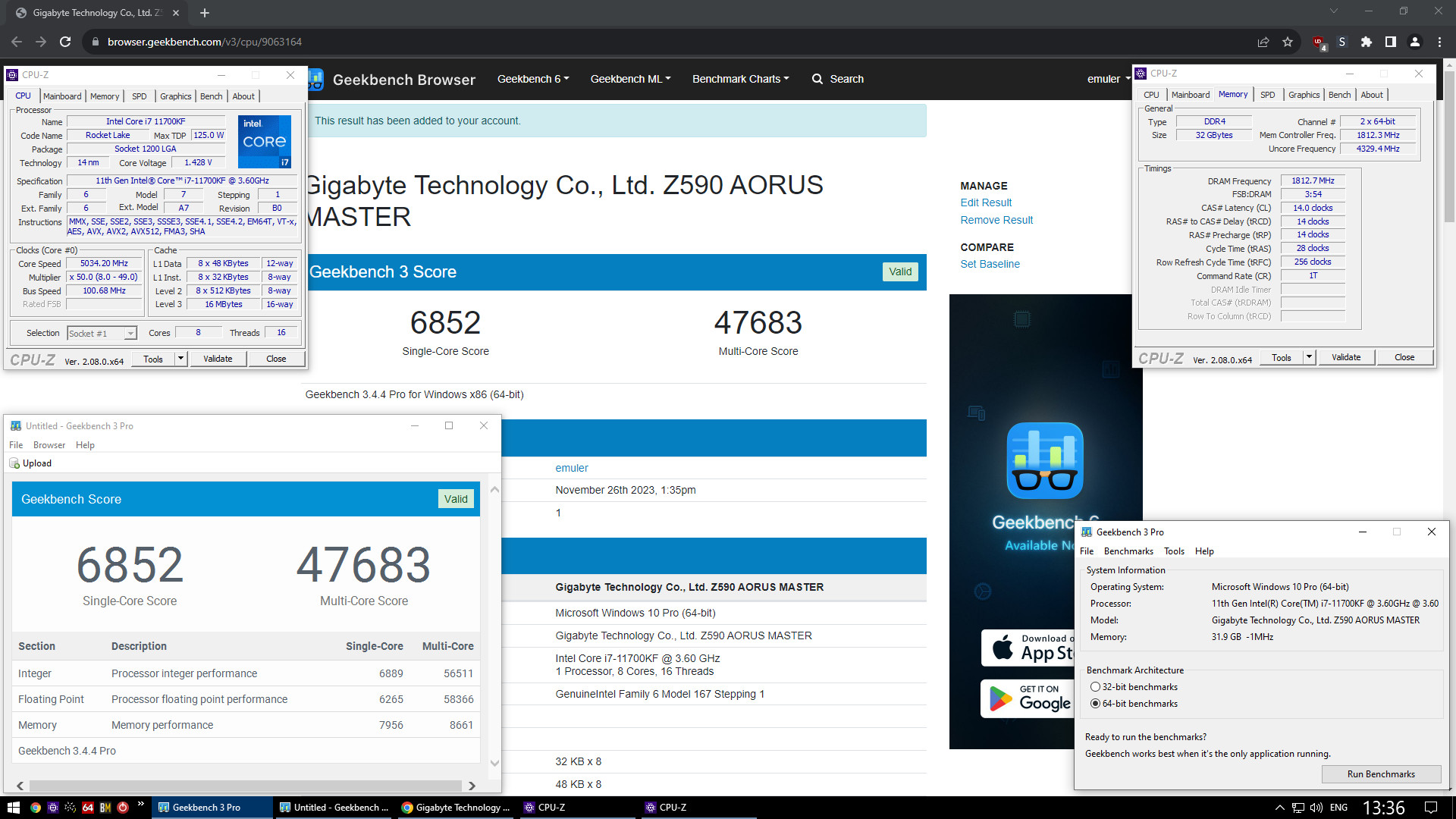The width and height of the screenshot is (1456, 819).
Task: Toggle the browser side panel icon
Action: 1391,42
